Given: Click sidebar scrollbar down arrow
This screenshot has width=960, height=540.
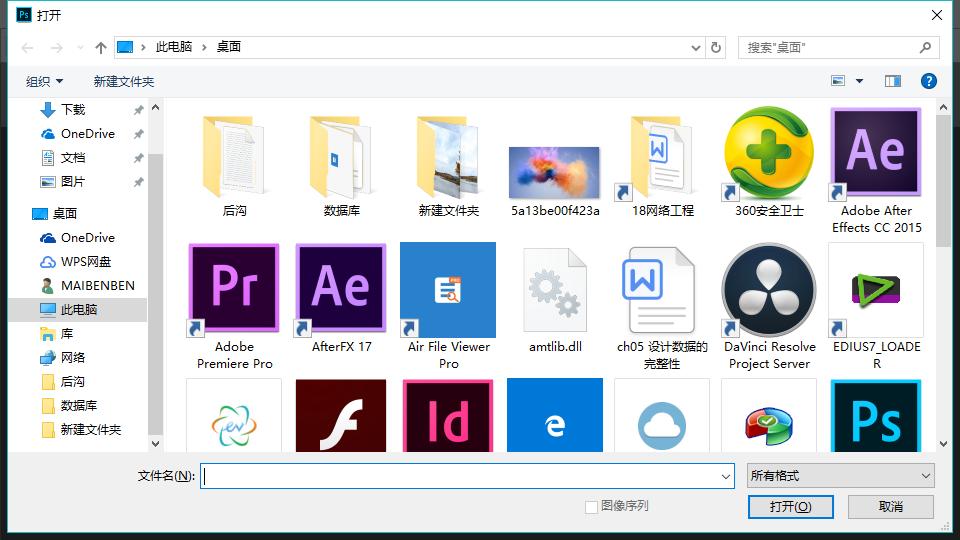Looking at the screenshot, I should pos(156,443).
